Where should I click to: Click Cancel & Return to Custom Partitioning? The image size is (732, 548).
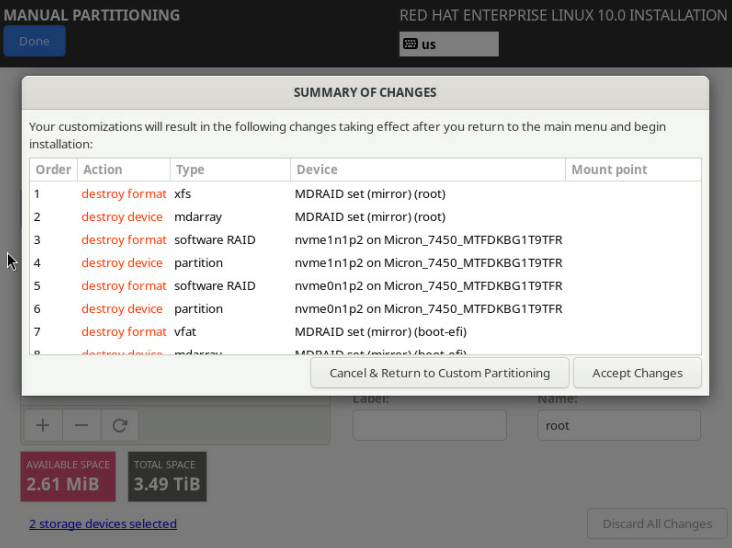(439, 373)
